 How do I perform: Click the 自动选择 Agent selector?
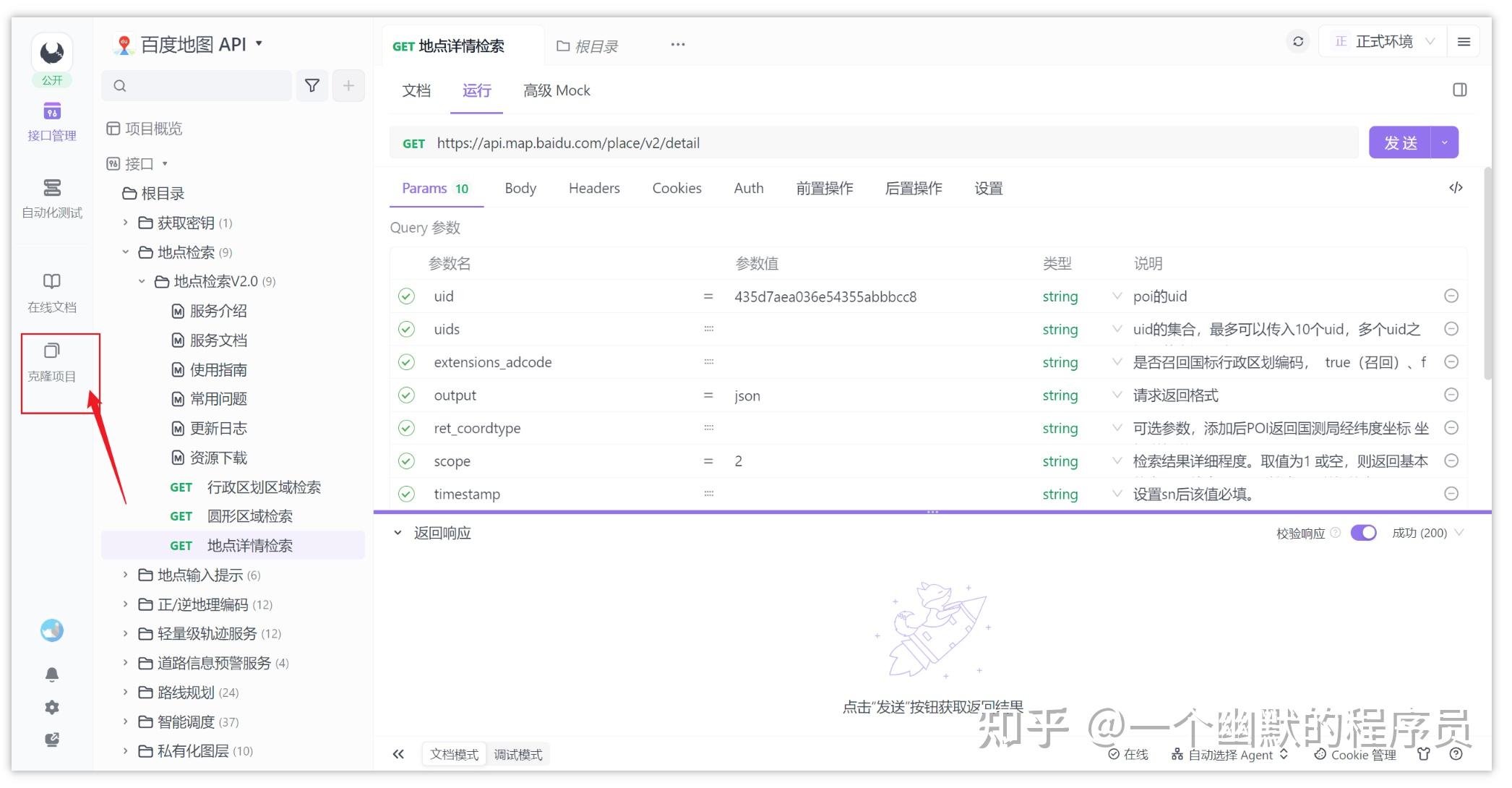click(x=1230, y=754)
